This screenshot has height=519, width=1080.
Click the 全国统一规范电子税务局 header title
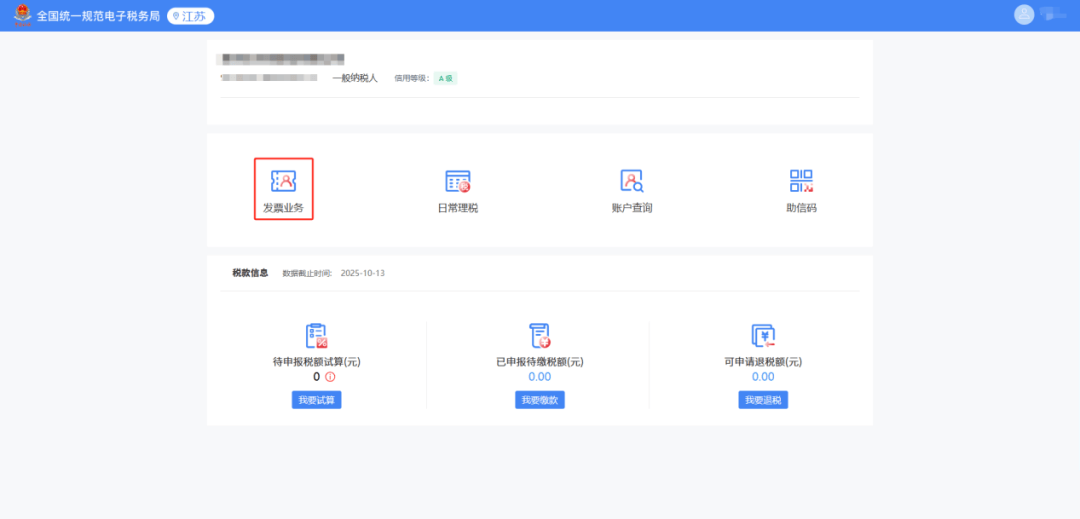(x=98, y=16)
